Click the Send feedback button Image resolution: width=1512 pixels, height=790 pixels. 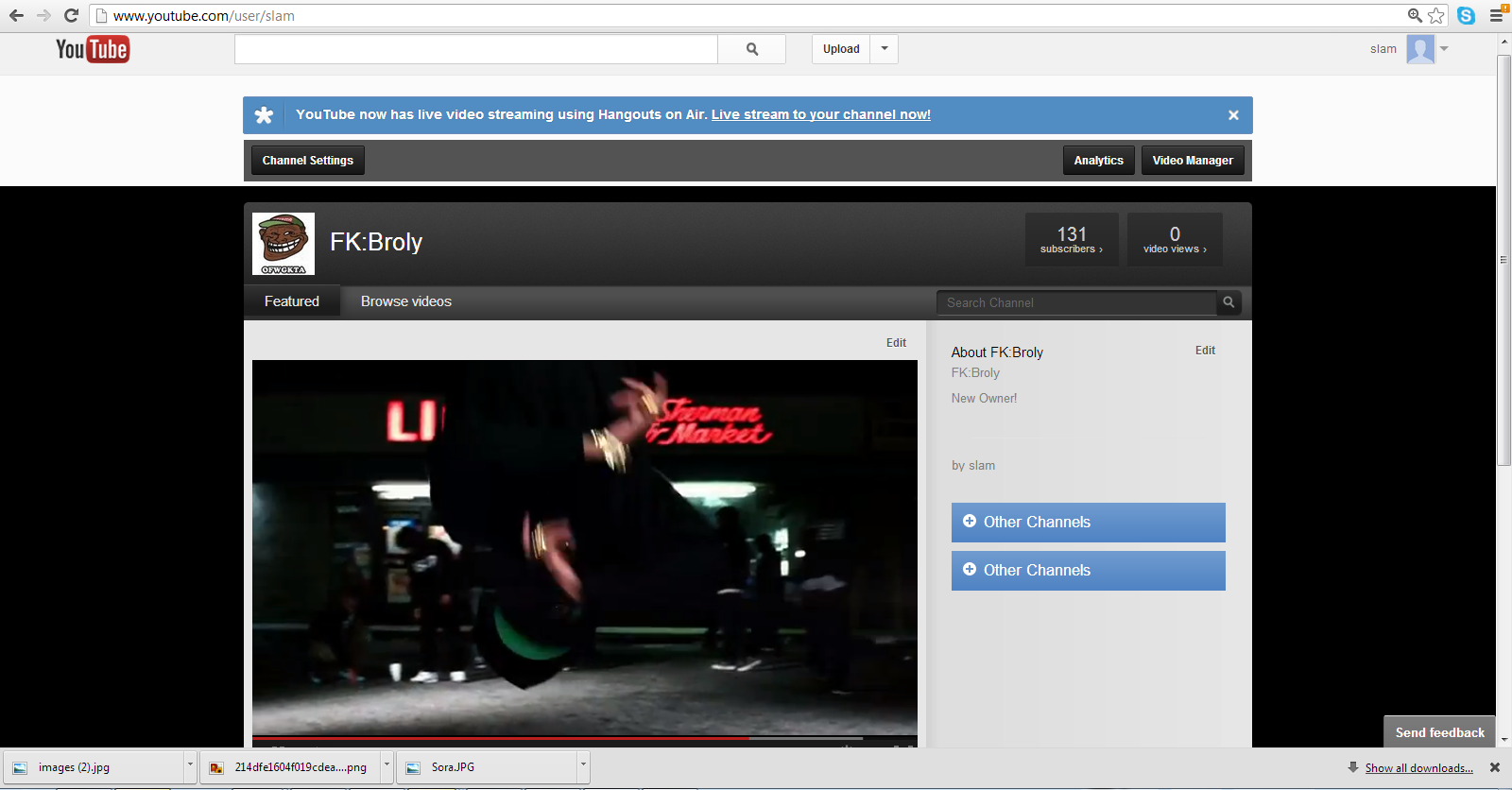point(1440,732)
